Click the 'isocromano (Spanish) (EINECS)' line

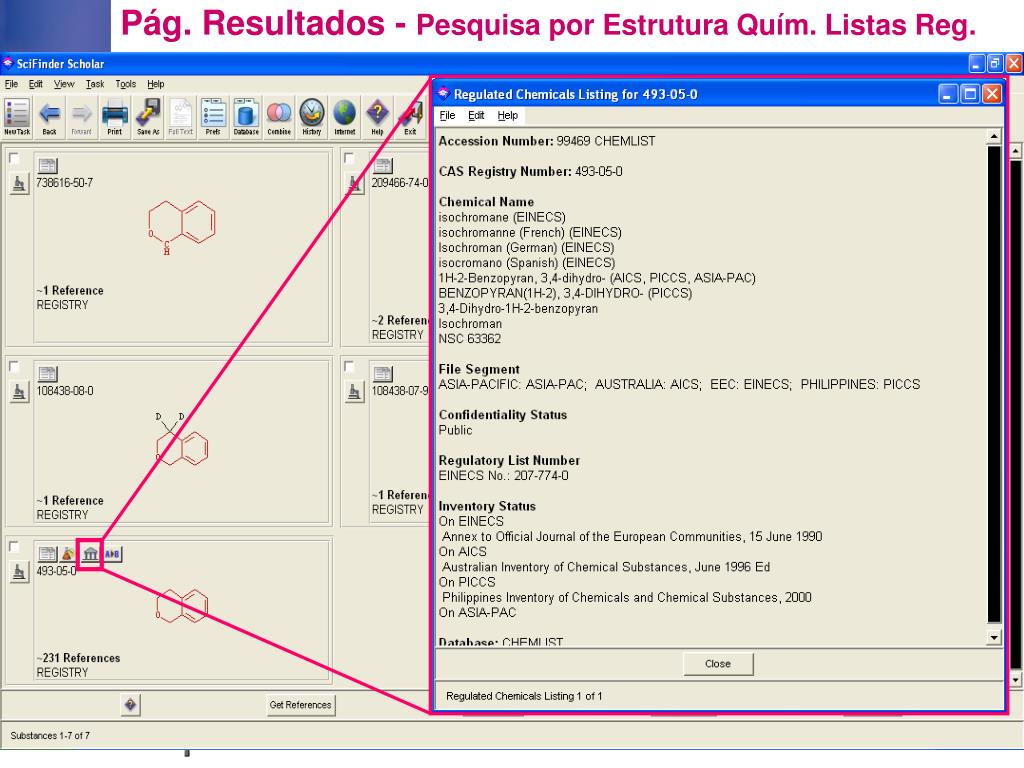coord(526,263)
